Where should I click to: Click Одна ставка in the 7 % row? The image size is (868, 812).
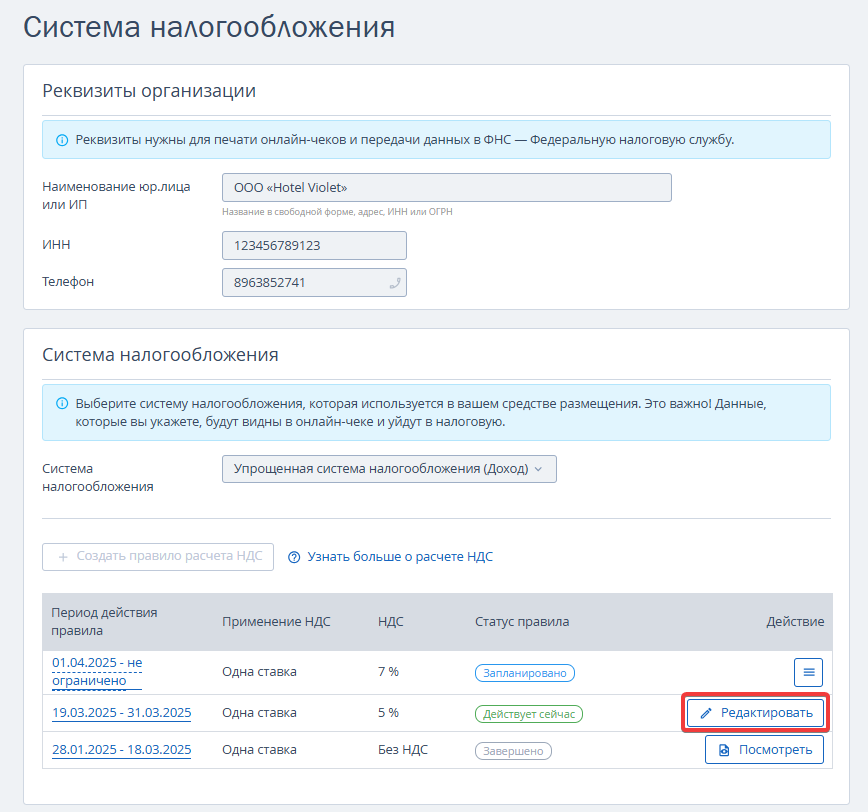(259, 671)
